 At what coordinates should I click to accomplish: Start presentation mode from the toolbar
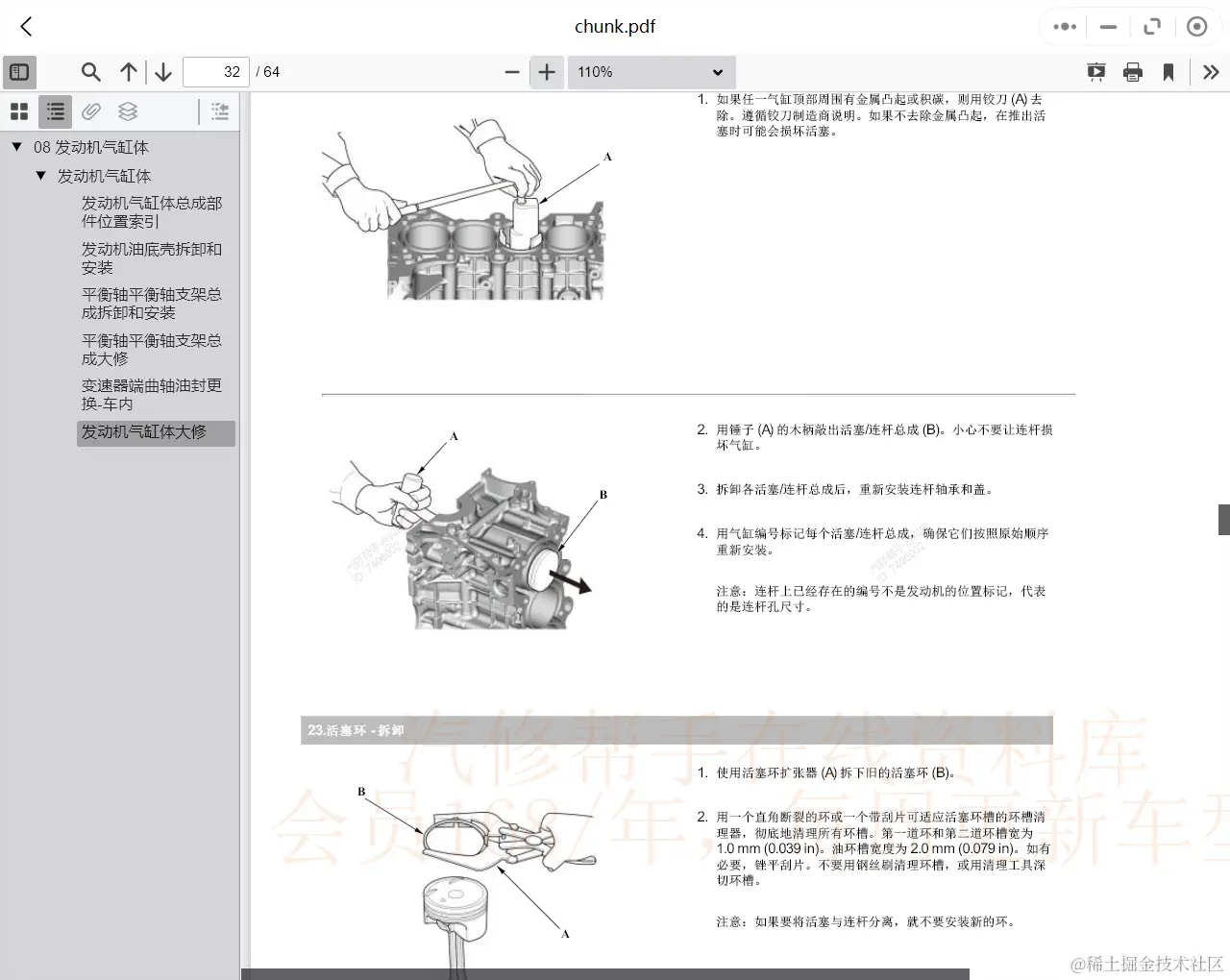(x=1096, y=71)
